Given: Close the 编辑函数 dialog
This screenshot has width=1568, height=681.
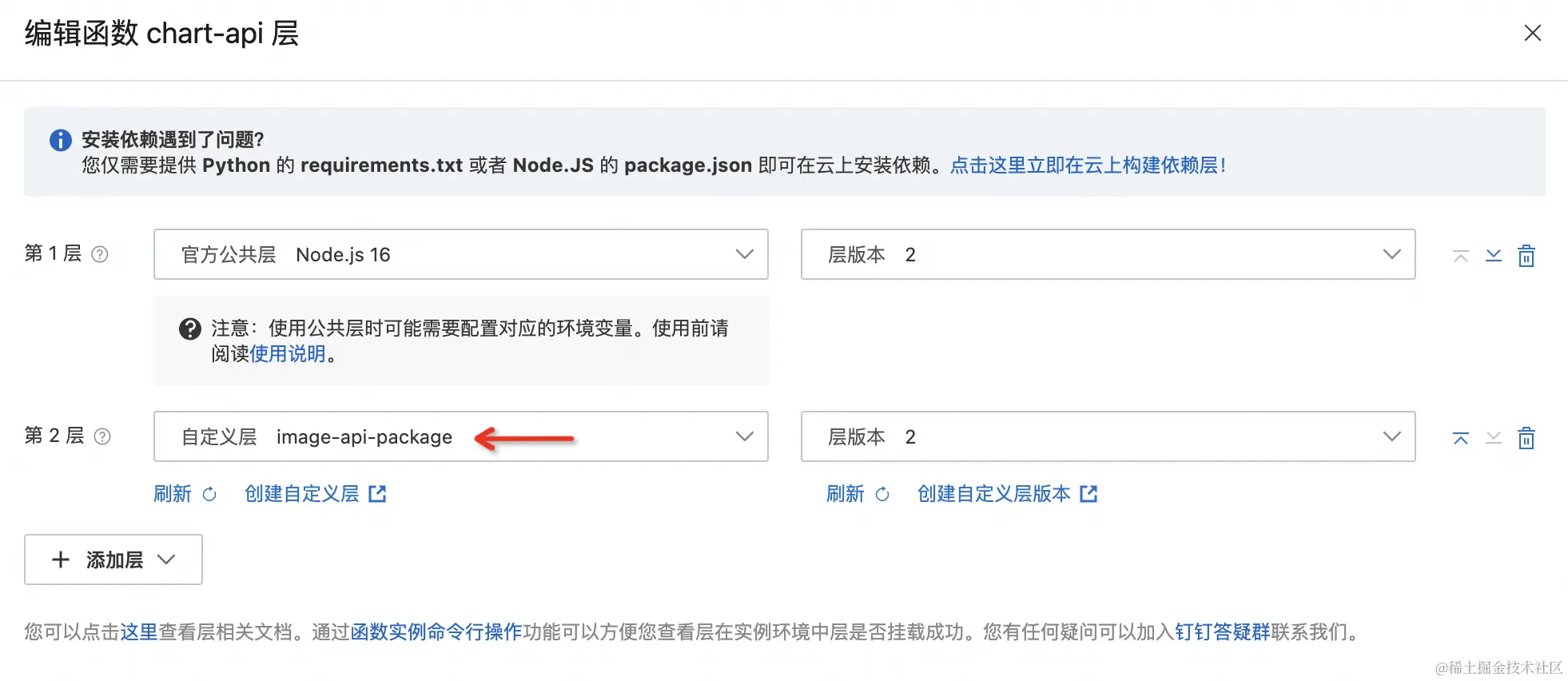Looking at the screenshot, I should [x=1532, y=33].
